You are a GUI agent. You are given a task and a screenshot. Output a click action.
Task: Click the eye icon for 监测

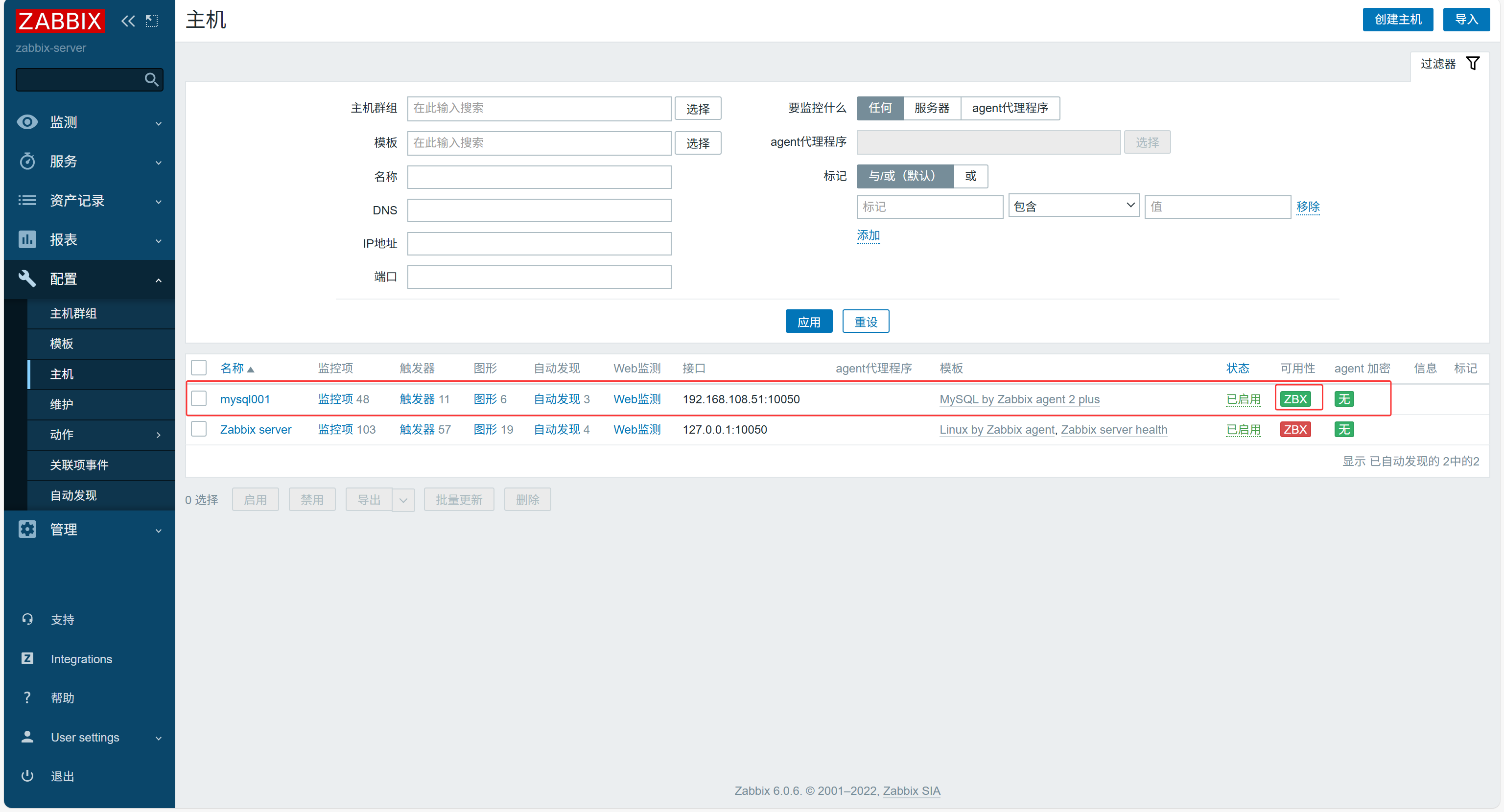click(27, 121)
